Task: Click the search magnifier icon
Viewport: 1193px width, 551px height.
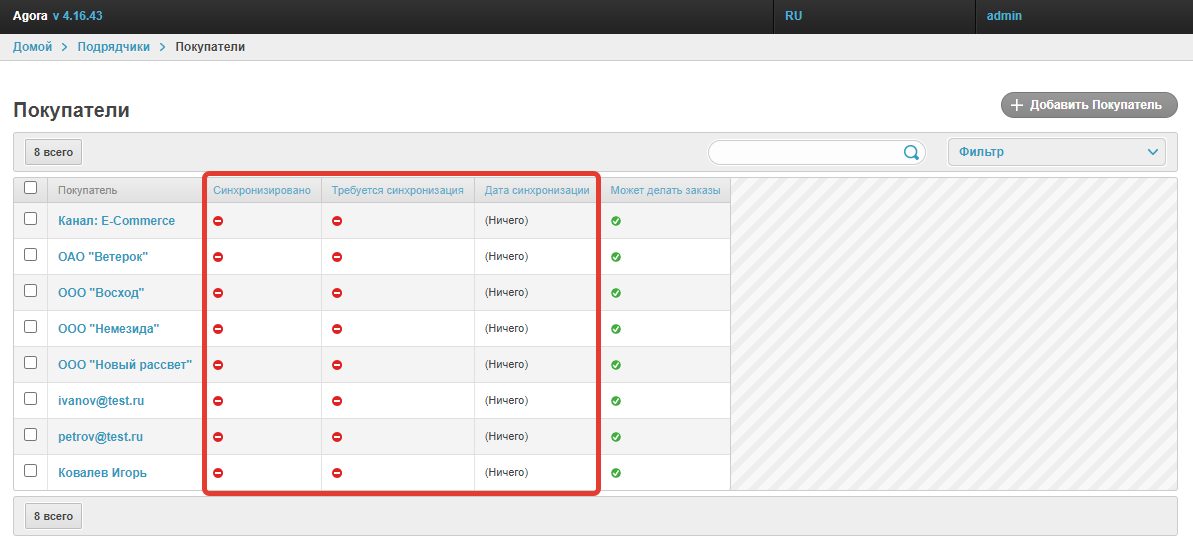Action: 911,153
